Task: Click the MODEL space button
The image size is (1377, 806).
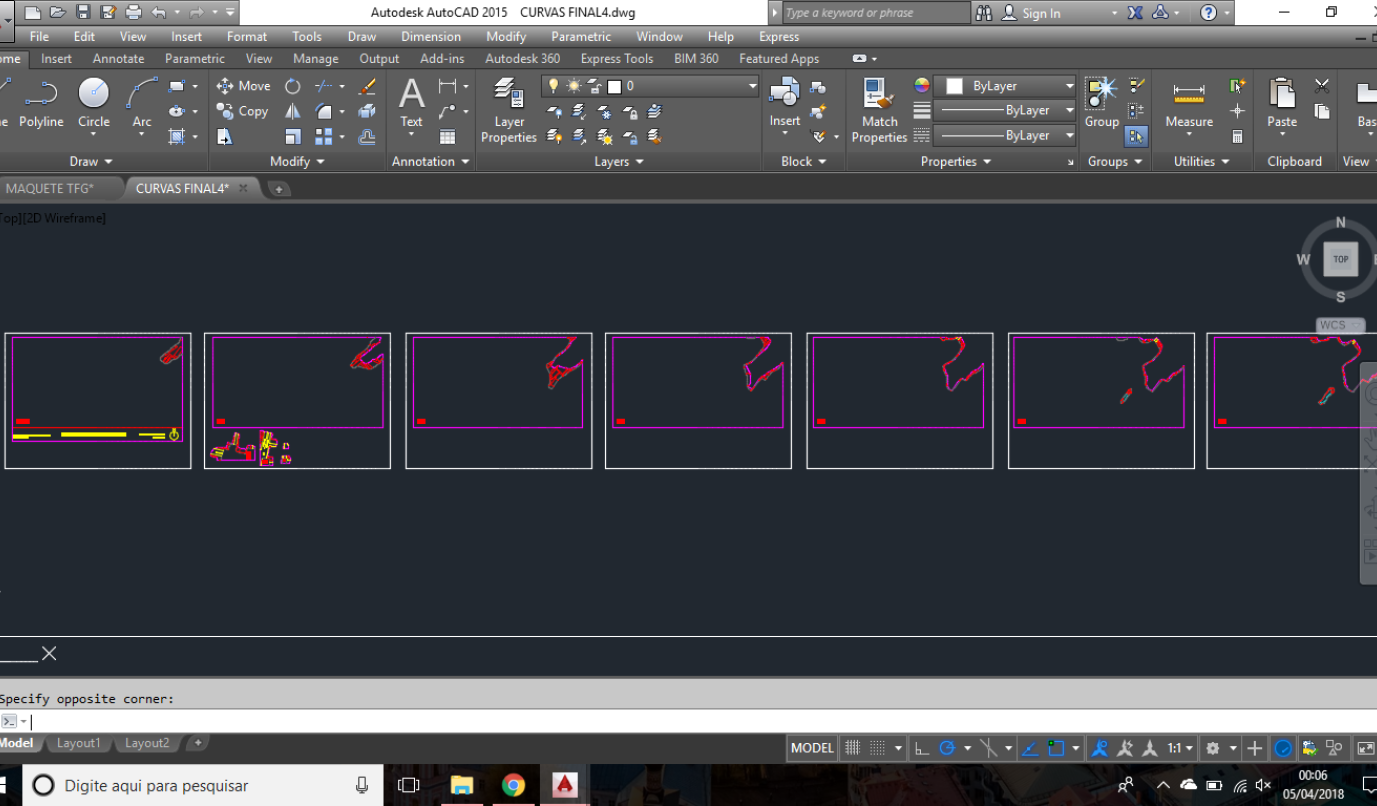Action: click(812, 747)
